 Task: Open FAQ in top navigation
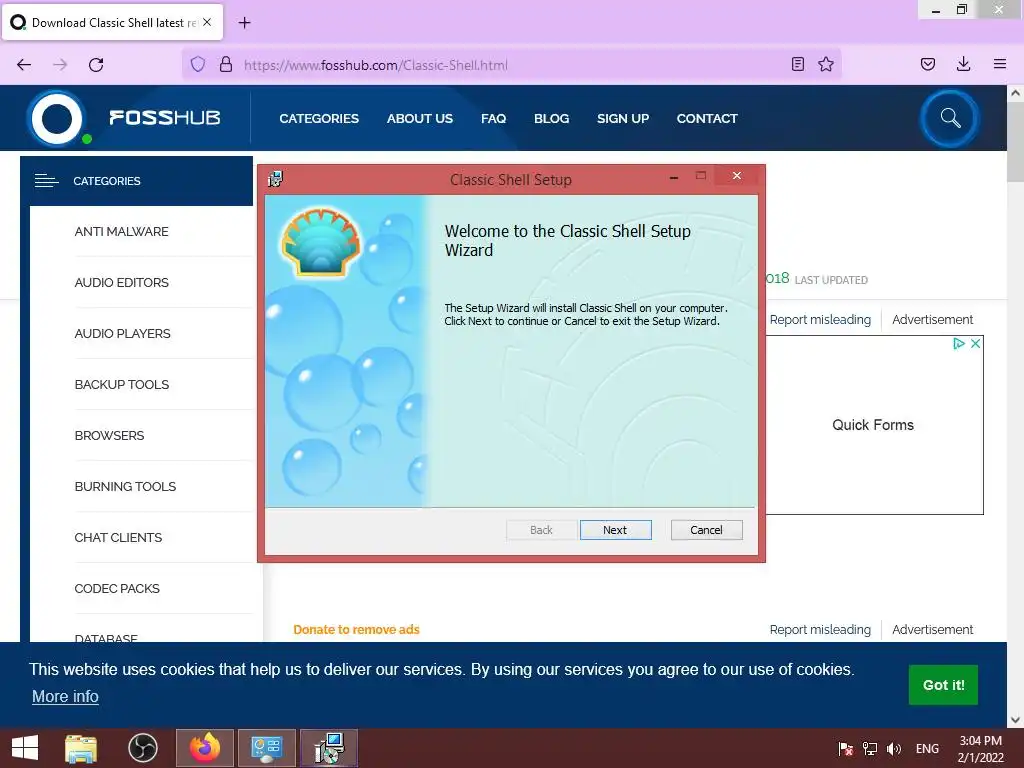pyautogui.click(x=493, y=118)
